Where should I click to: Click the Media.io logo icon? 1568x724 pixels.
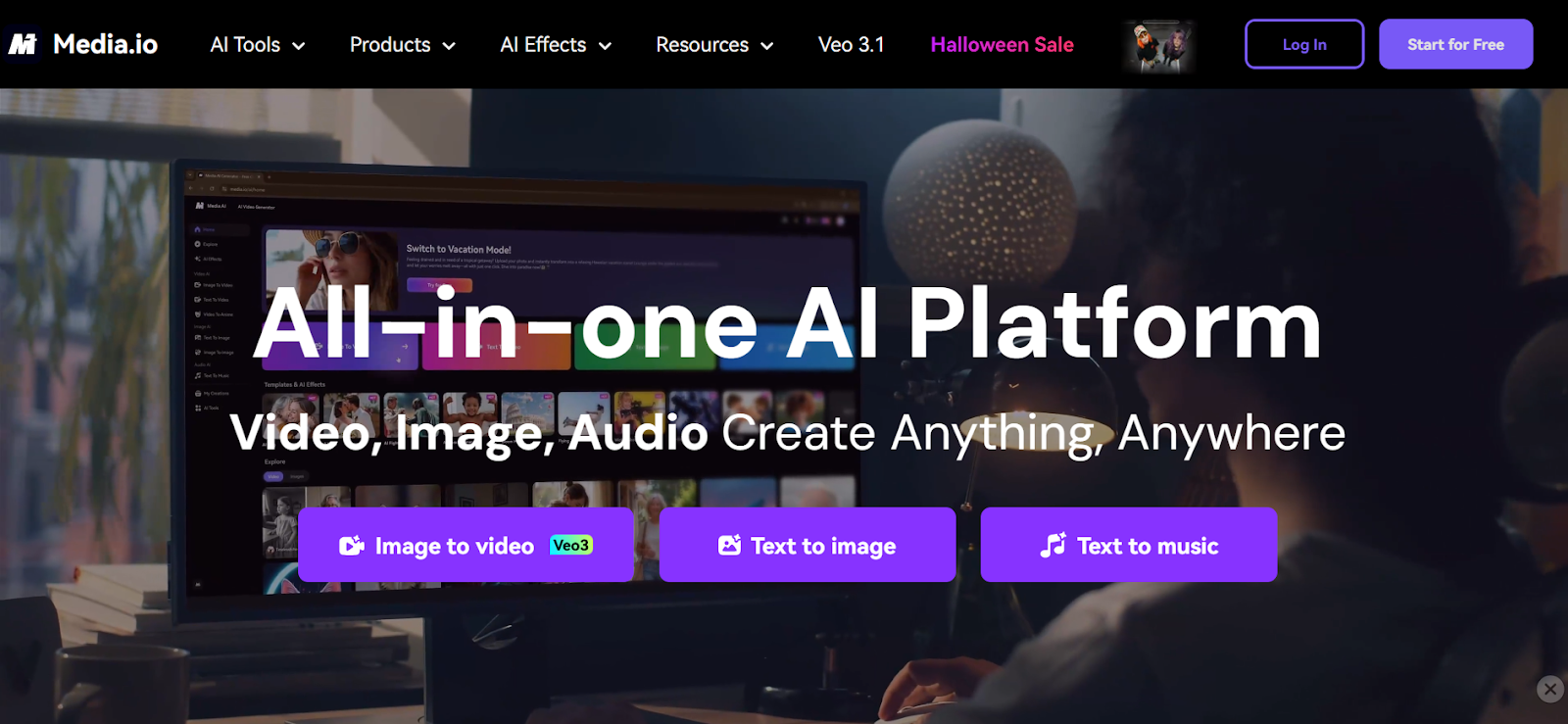23,44
